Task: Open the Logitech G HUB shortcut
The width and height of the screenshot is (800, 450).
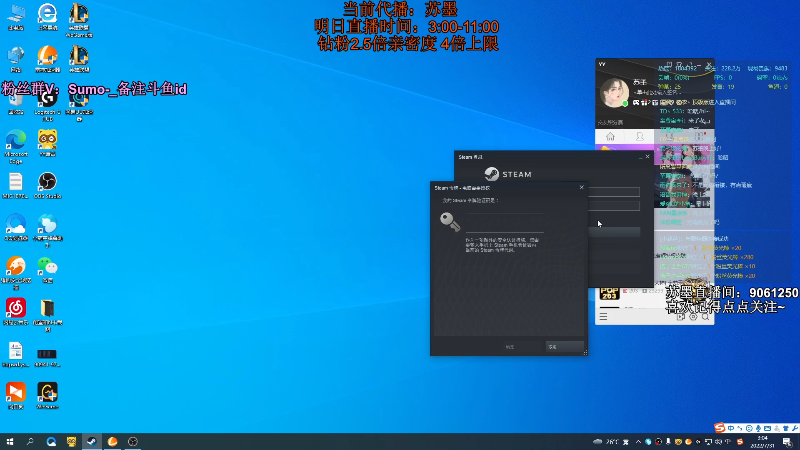Action: pos(47,105)
